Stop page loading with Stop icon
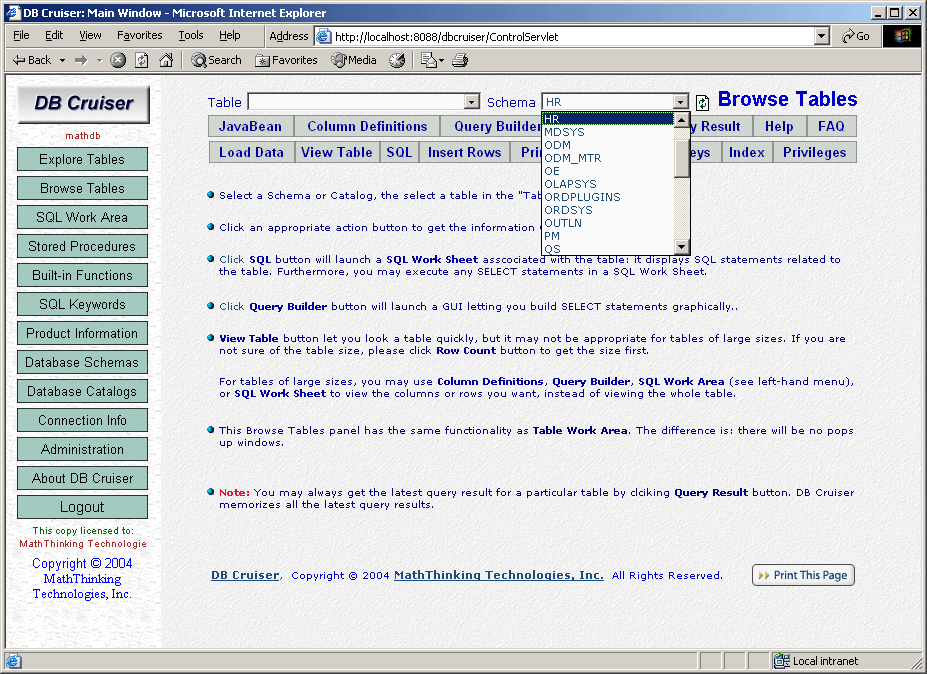 coord(118,60)
